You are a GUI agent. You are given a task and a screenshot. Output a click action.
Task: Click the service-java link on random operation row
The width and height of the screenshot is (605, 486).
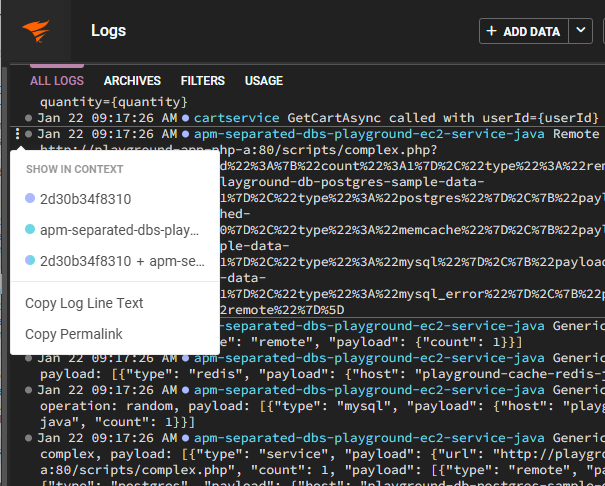point(369,390)
